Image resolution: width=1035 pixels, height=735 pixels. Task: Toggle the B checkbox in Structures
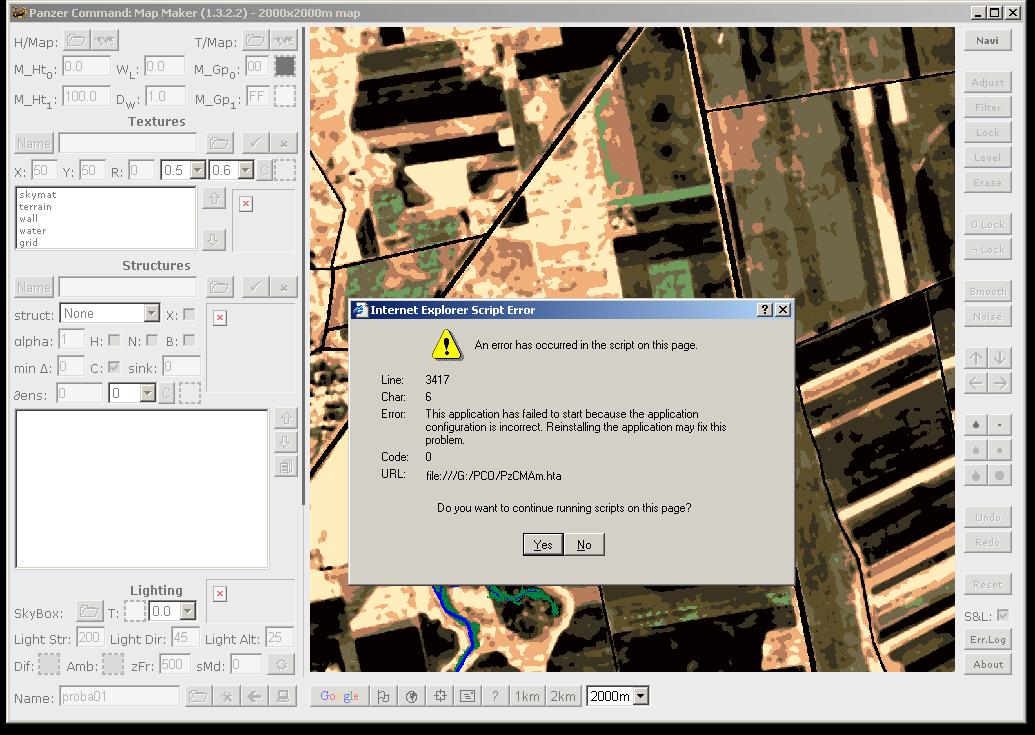189,340
